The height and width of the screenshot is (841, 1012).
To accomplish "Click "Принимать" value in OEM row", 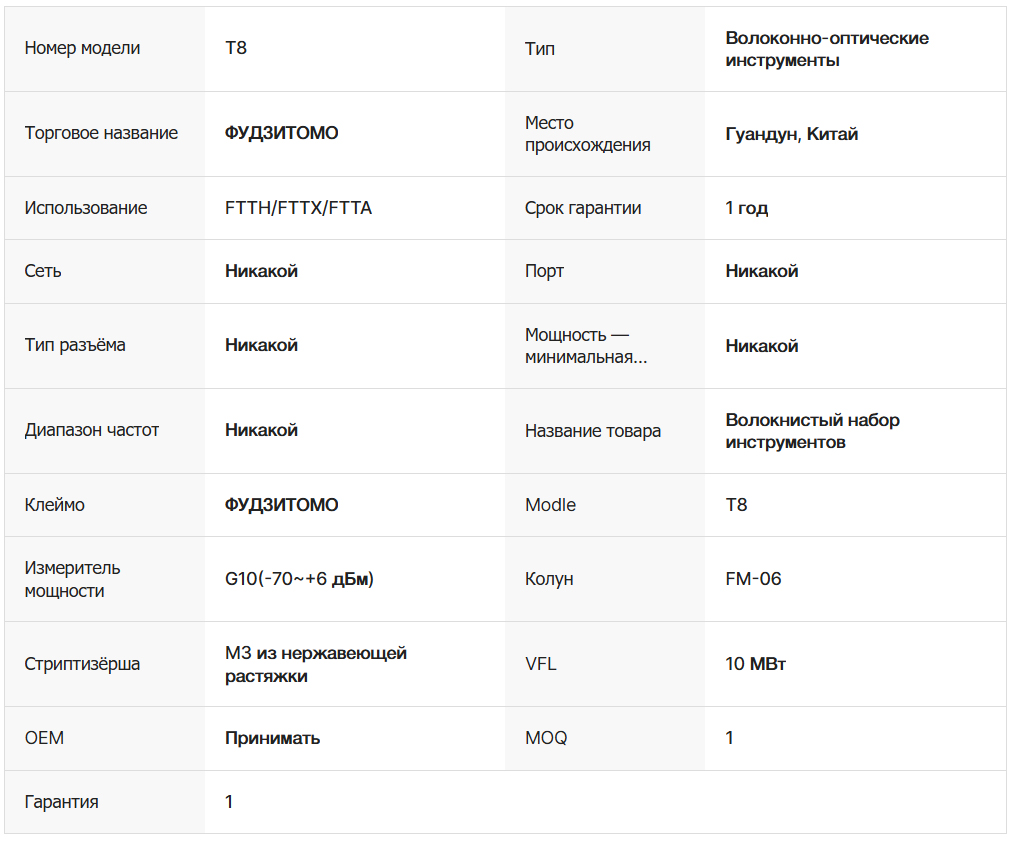I will (272, 738).
